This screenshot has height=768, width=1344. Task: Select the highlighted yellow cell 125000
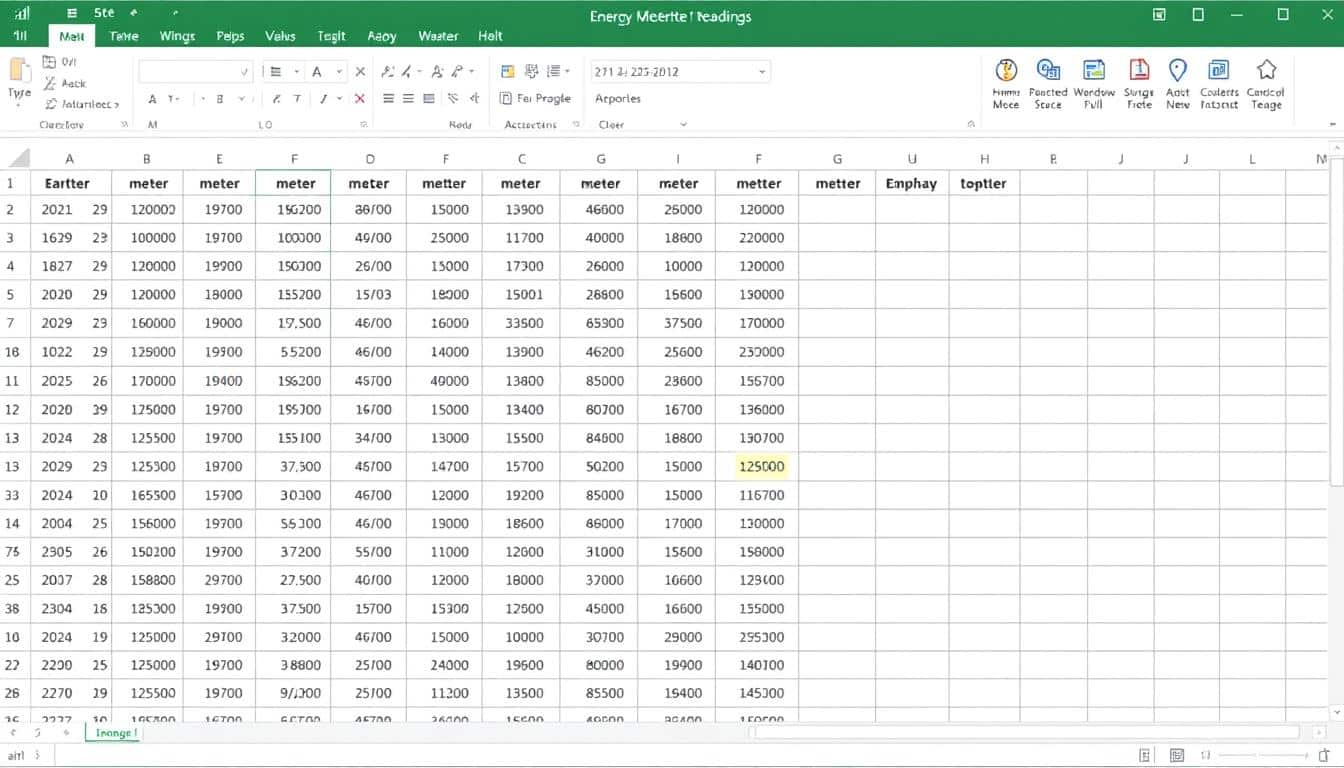click(x=762, y=466)
